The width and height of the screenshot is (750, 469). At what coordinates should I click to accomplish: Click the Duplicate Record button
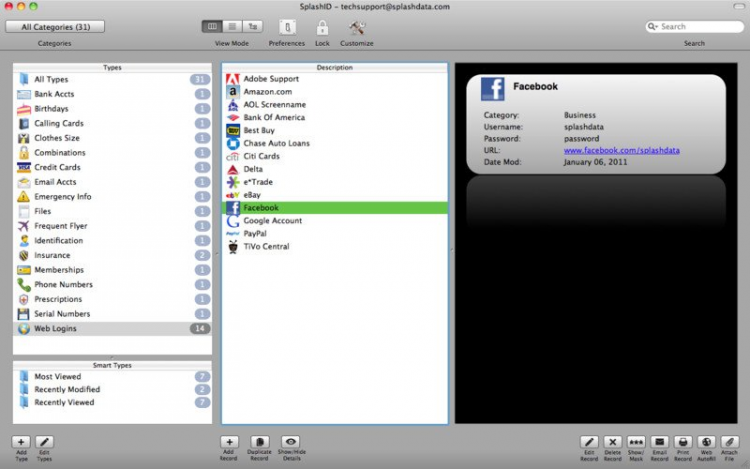259,442
